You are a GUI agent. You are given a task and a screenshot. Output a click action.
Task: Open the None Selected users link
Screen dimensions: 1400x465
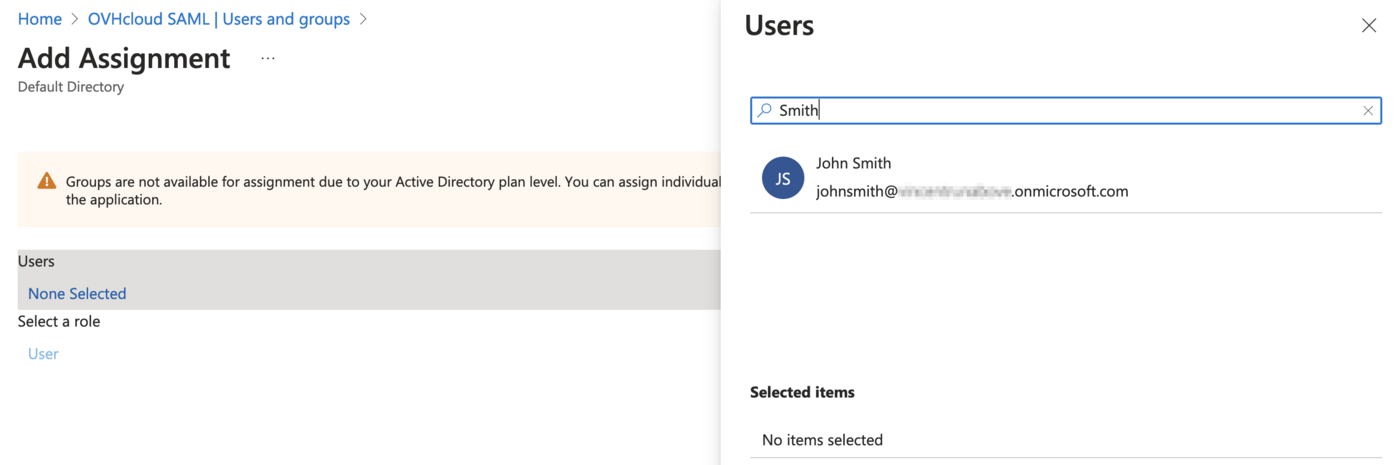pyautogui.click(x=77, y=293)
